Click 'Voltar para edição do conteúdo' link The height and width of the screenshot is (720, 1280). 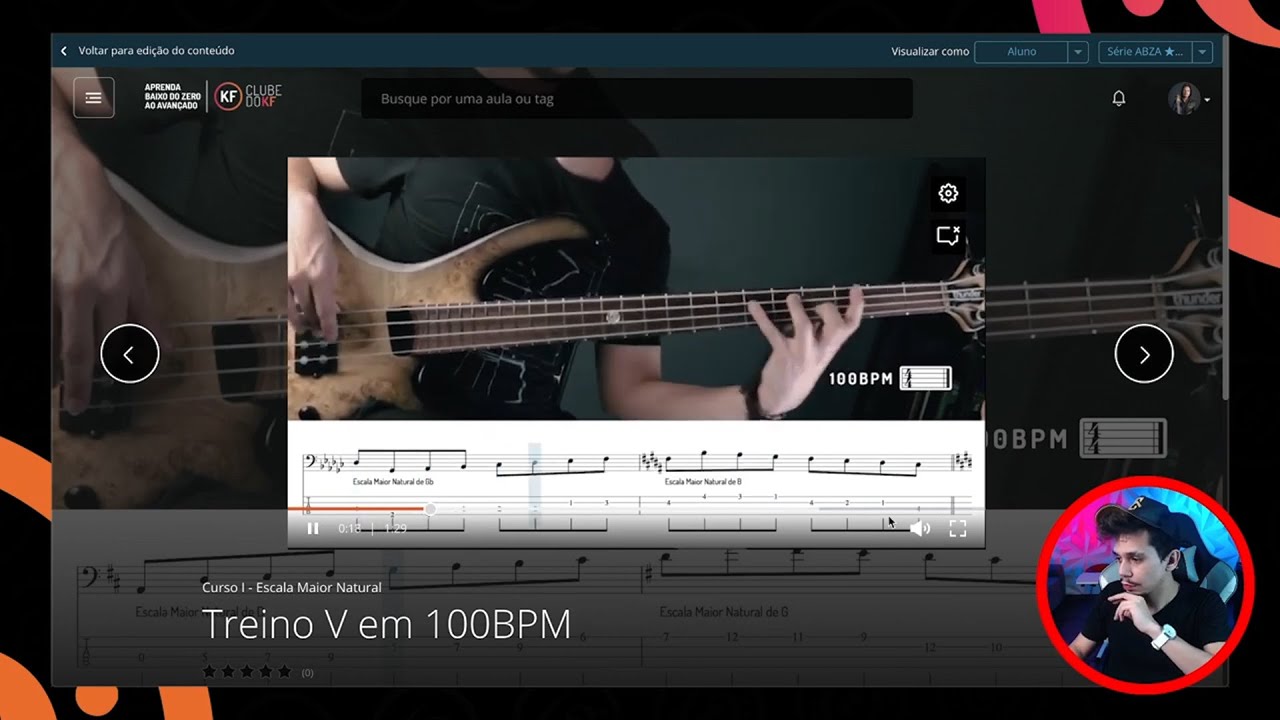coord(156,51)
